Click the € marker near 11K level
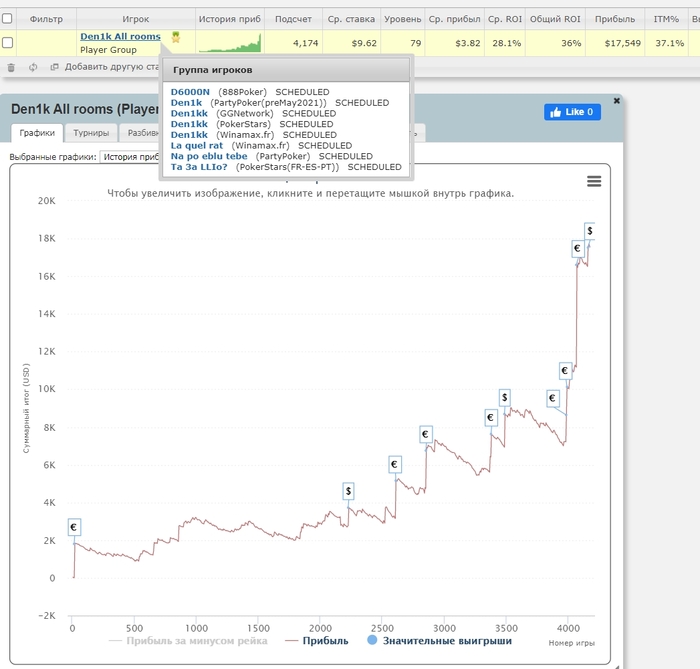700x669 pixels. 565,370
